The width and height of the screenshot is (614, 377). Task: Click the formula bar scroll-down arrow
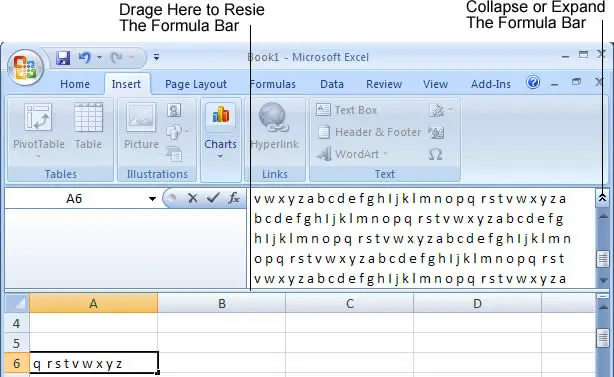(603, 280)
